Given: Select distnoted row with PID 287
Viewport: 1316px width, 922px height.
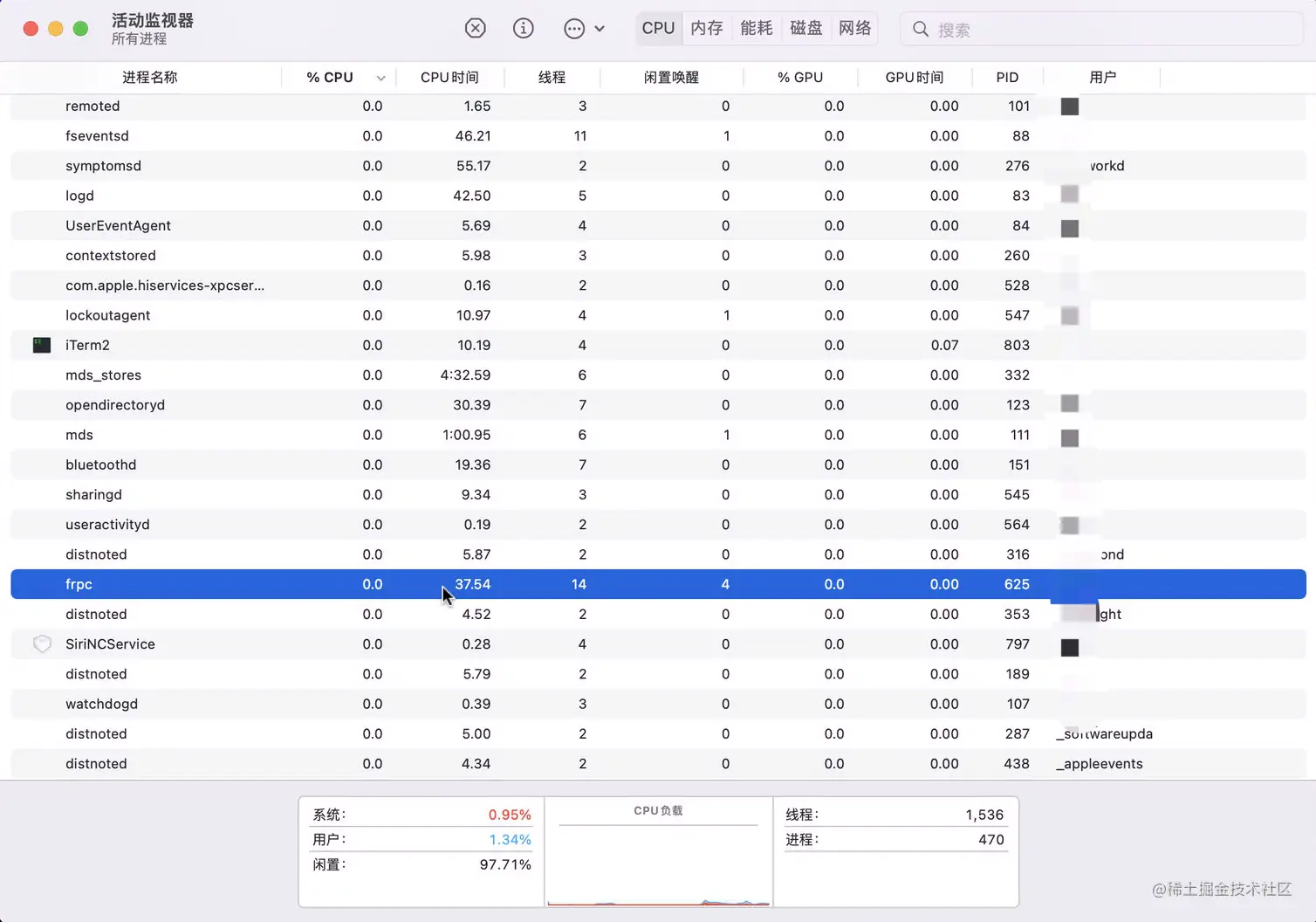Looking at the screenshot, I should (658, 734).
